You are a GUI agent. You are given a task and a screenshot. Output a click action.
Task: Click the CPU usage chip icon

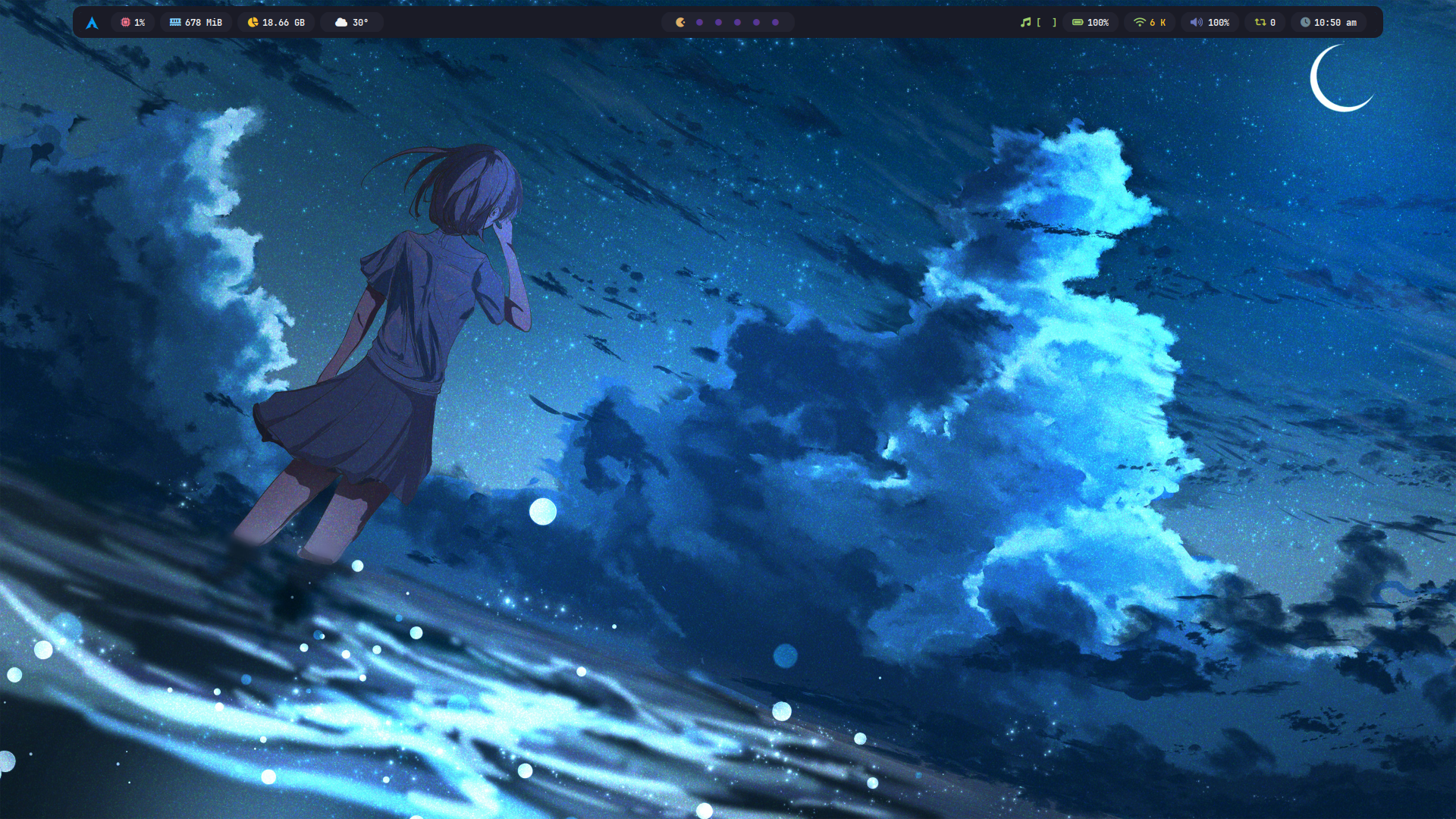[125, 23]
